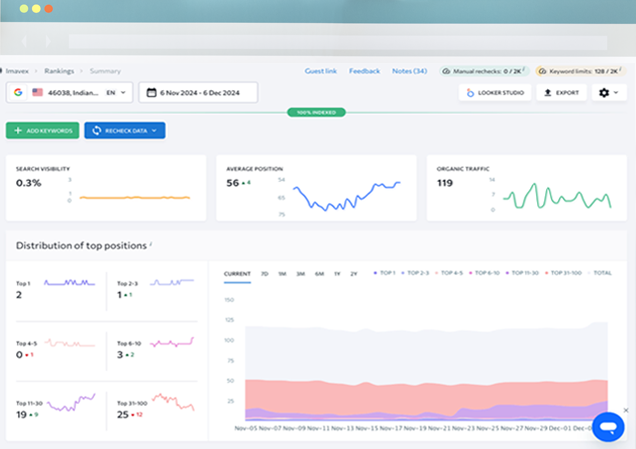Select the CURRENT chart tab
The height and width of the screenshot is (449, 636).
[237, 273]
